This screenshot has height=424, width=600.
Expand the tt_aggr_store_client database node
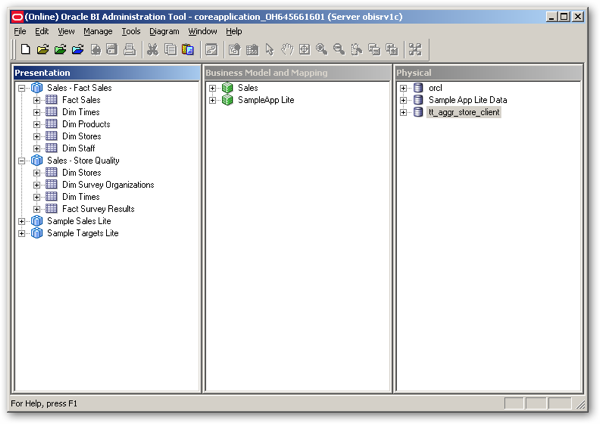pos(403,113)
